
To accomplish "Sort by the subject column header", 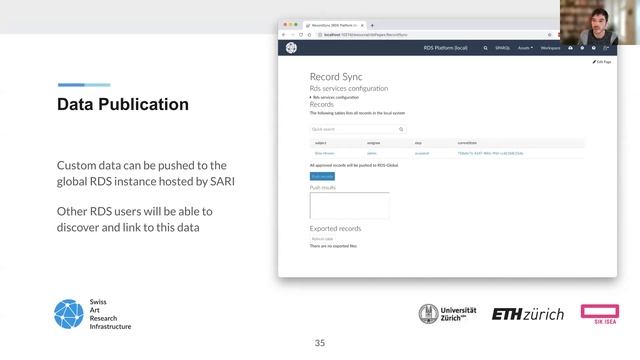I will tap(320, 143).
